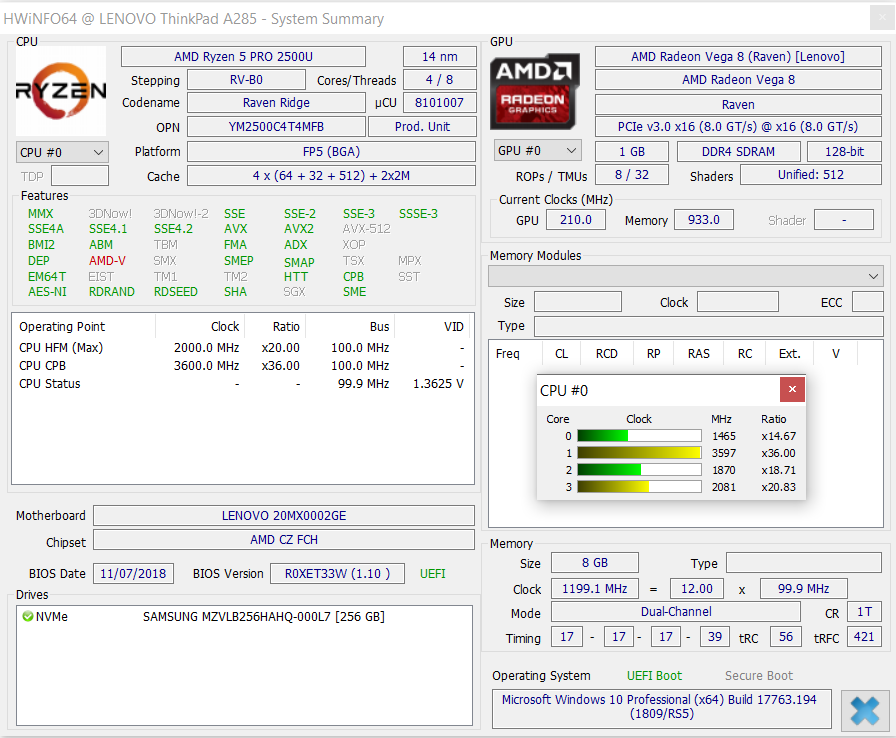Image resolution: width=896 pixels, height=738 pixels.
Task: Click the Unified: 512 shaders field
Action: click(x=810, y=175)
